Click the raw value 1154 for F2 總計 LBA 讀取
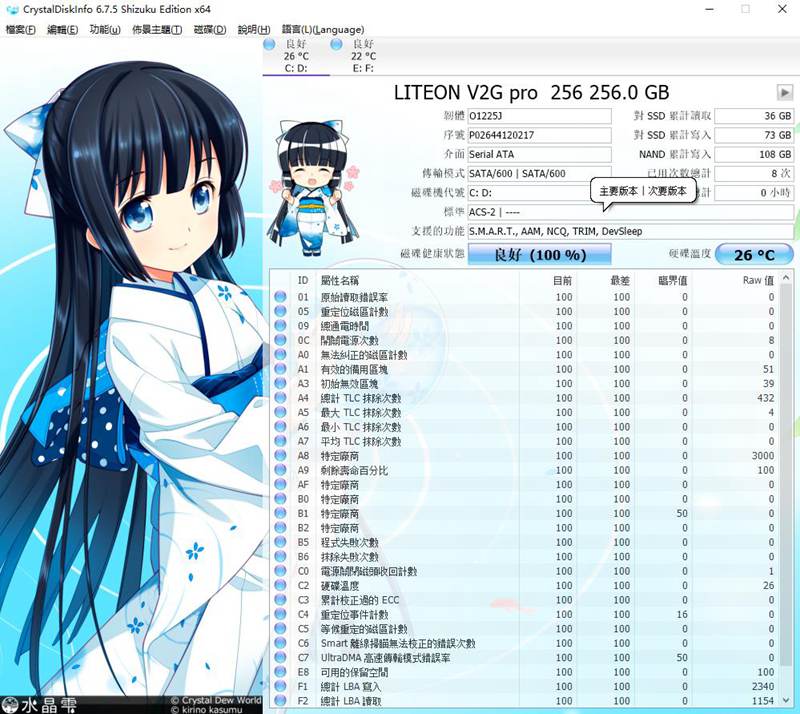This screenshot has height=714, width=800. (763, 700)
